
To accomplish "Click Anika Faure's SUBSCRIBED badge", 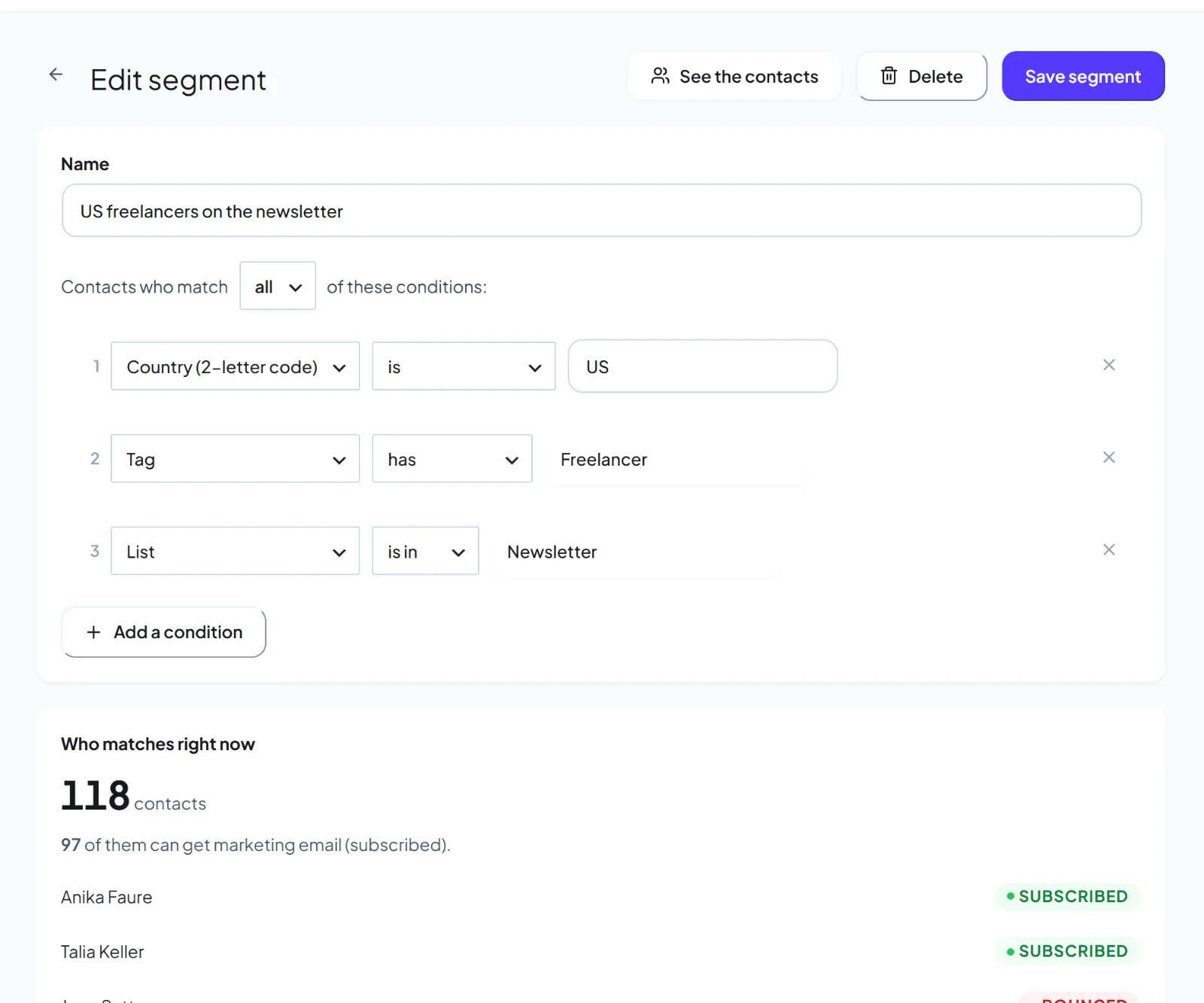I will [x=1067, y=896].
